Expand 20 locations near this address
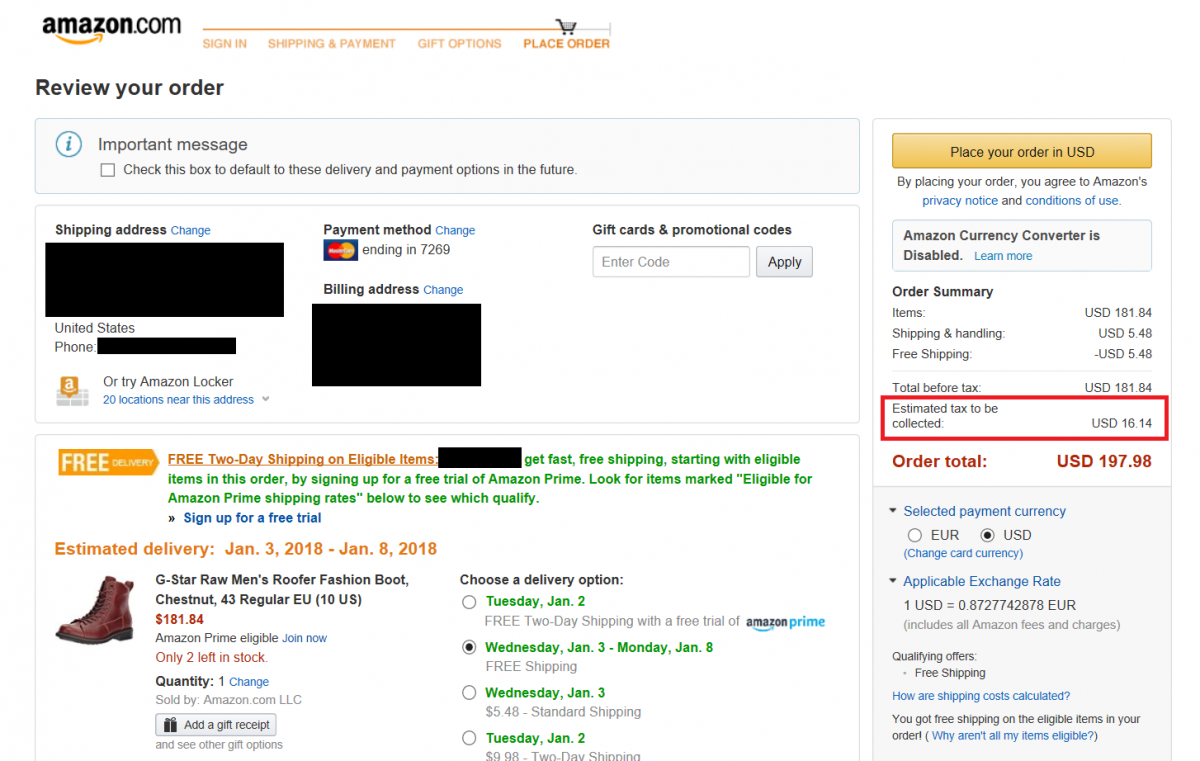 click(186, 400)
